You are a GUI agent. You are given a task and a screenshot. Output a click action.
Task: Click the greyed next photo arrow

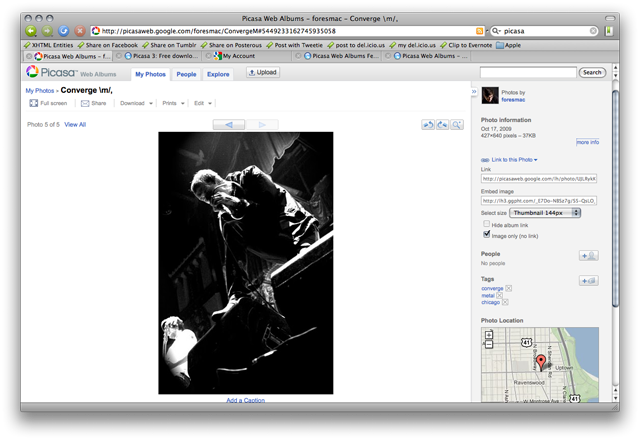point(262,124)
